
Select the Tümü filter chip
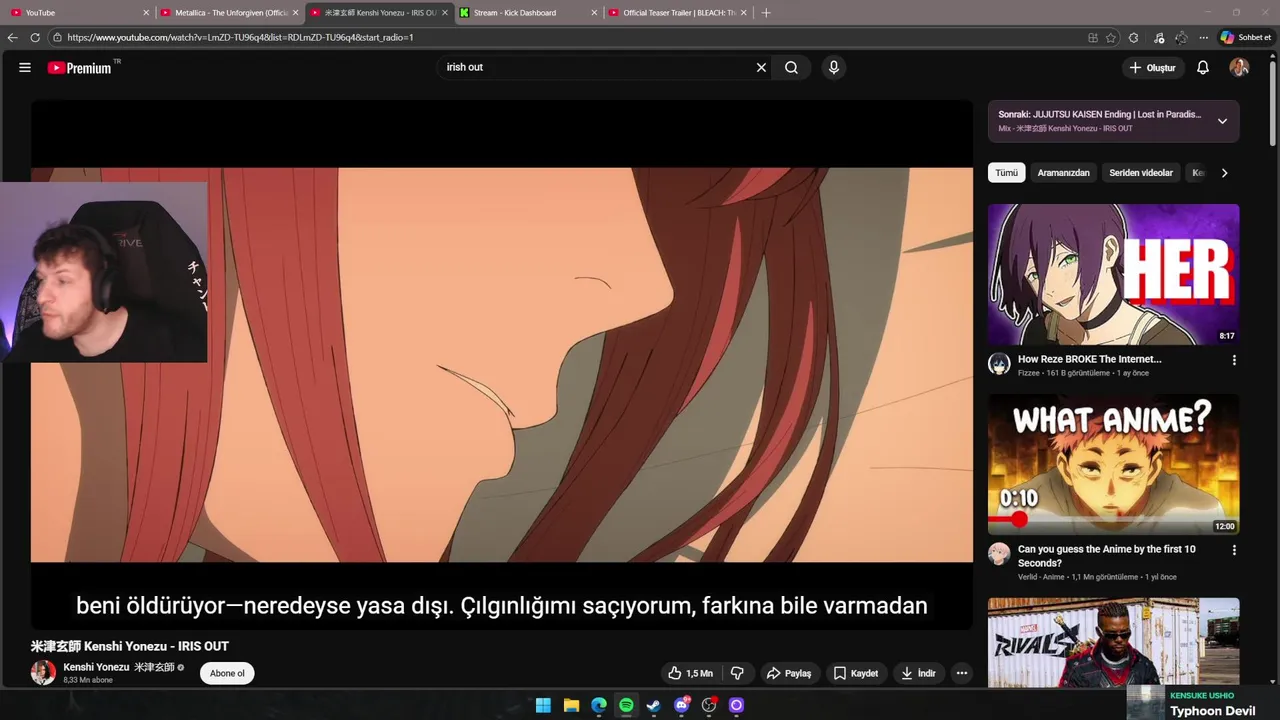coord(1007,173)
